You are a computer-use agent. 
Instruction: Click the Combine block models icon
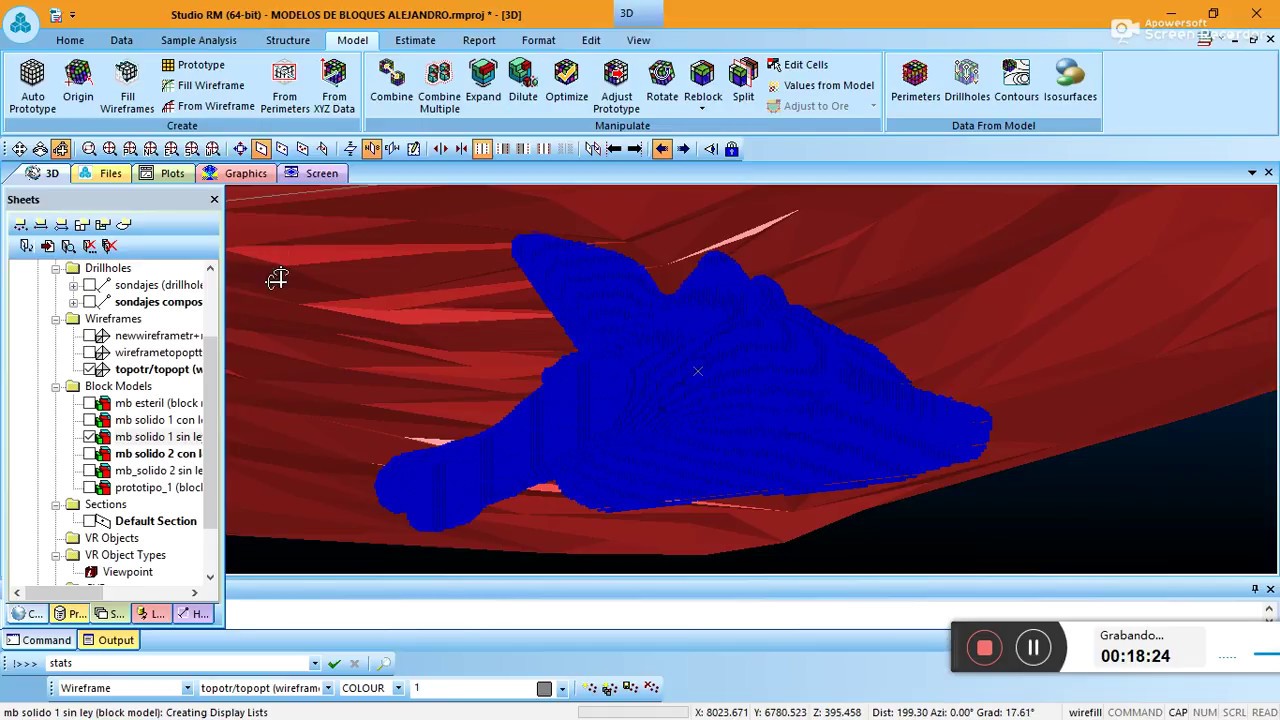(391, 80)
